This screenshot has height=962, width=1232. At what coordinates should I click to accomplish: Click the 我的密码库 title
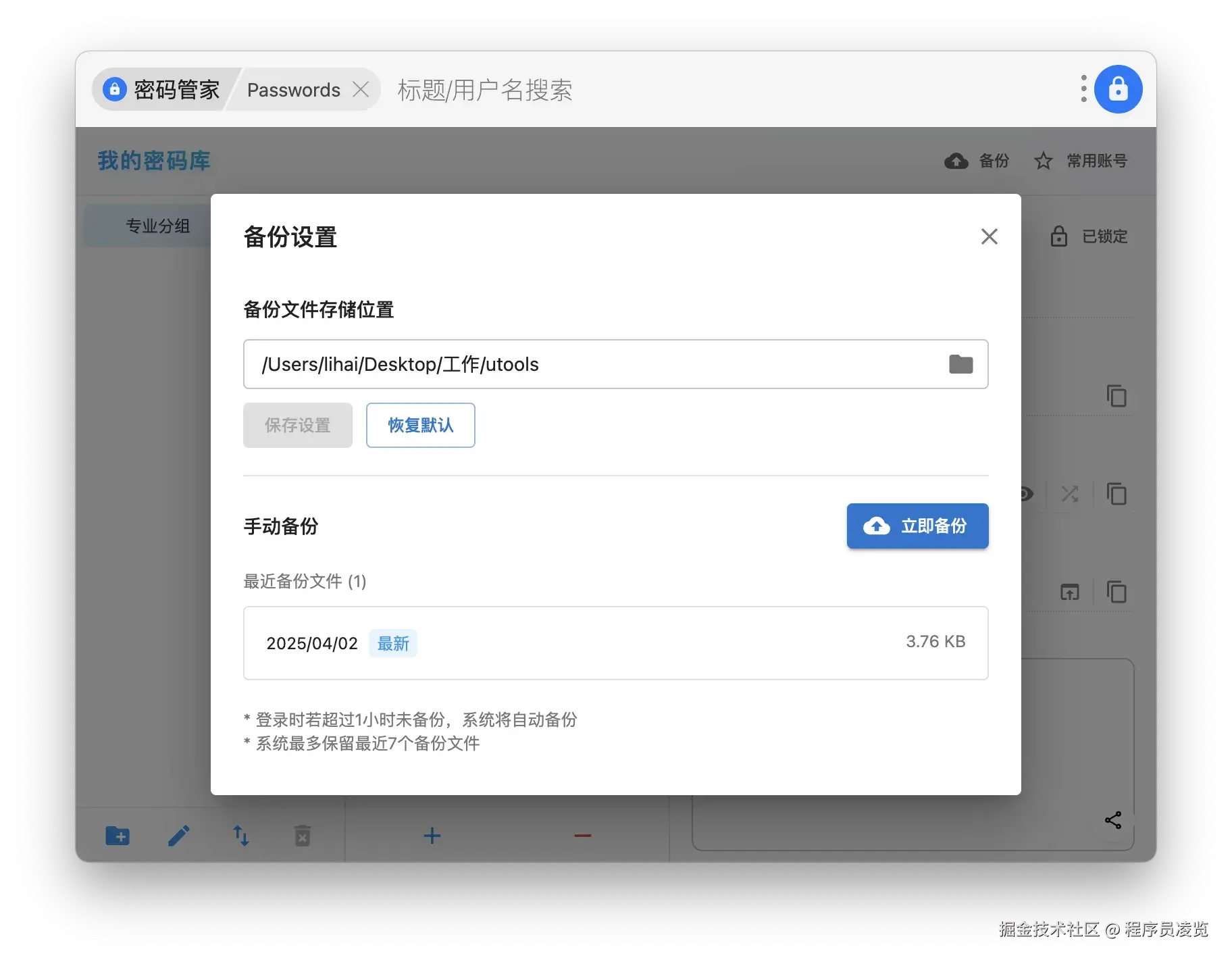154,161
